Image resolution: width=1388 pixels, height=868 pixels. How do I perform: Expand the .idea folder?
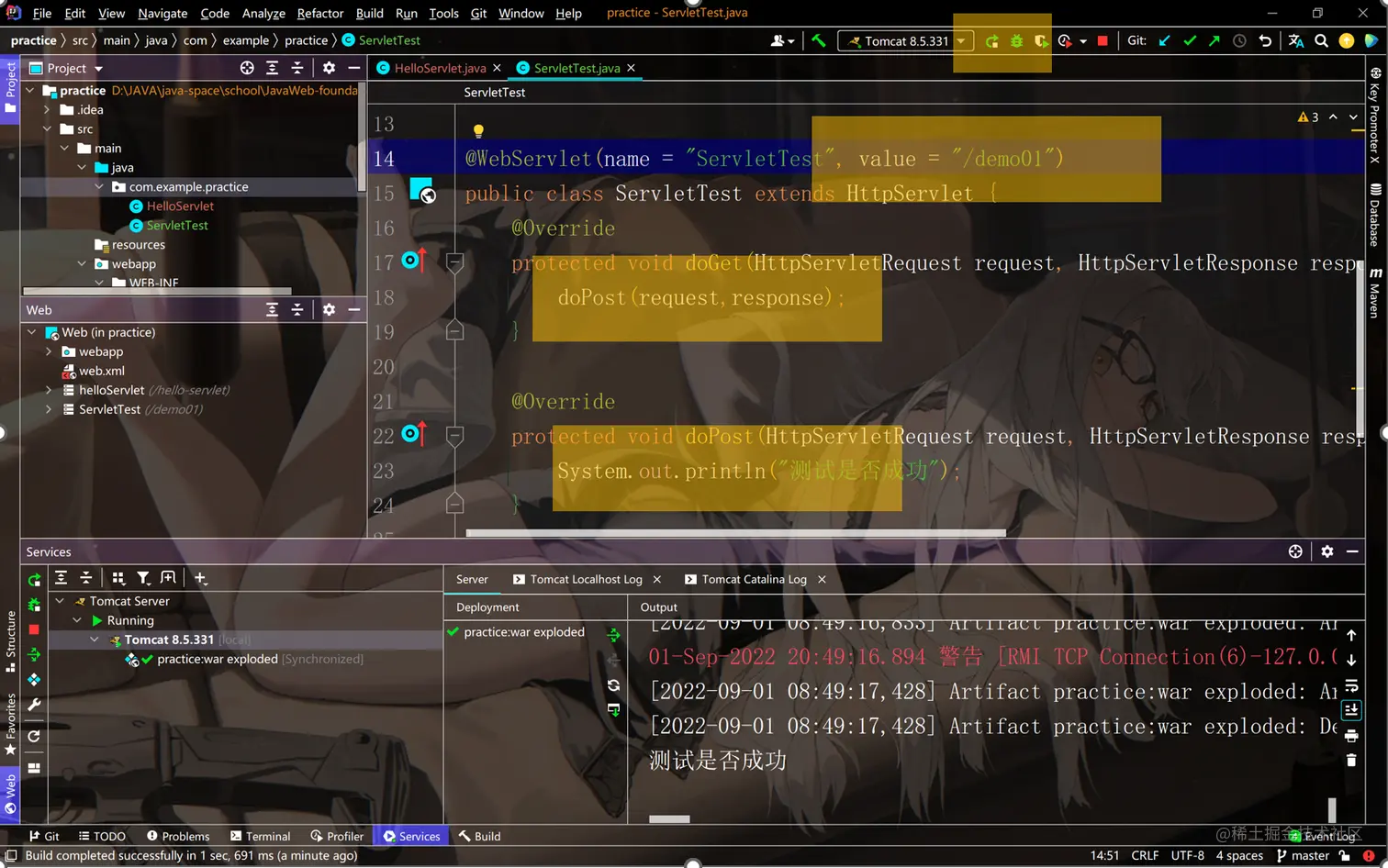47,109
